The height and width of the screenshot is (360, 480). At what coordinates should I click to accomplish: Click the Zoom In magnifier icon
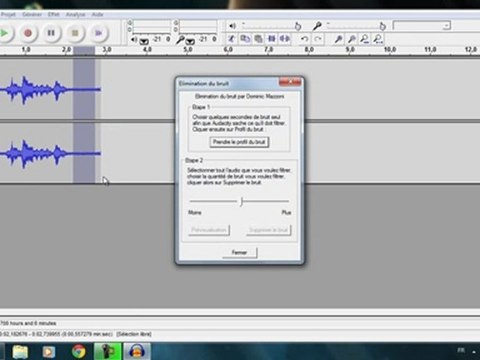point(338,39)
